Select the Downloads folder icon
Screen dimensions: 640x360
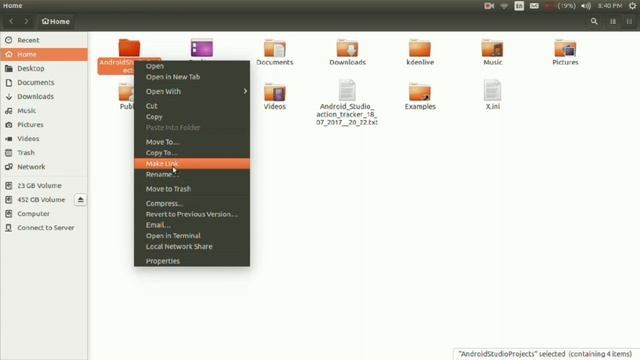(x=347, y=49)
